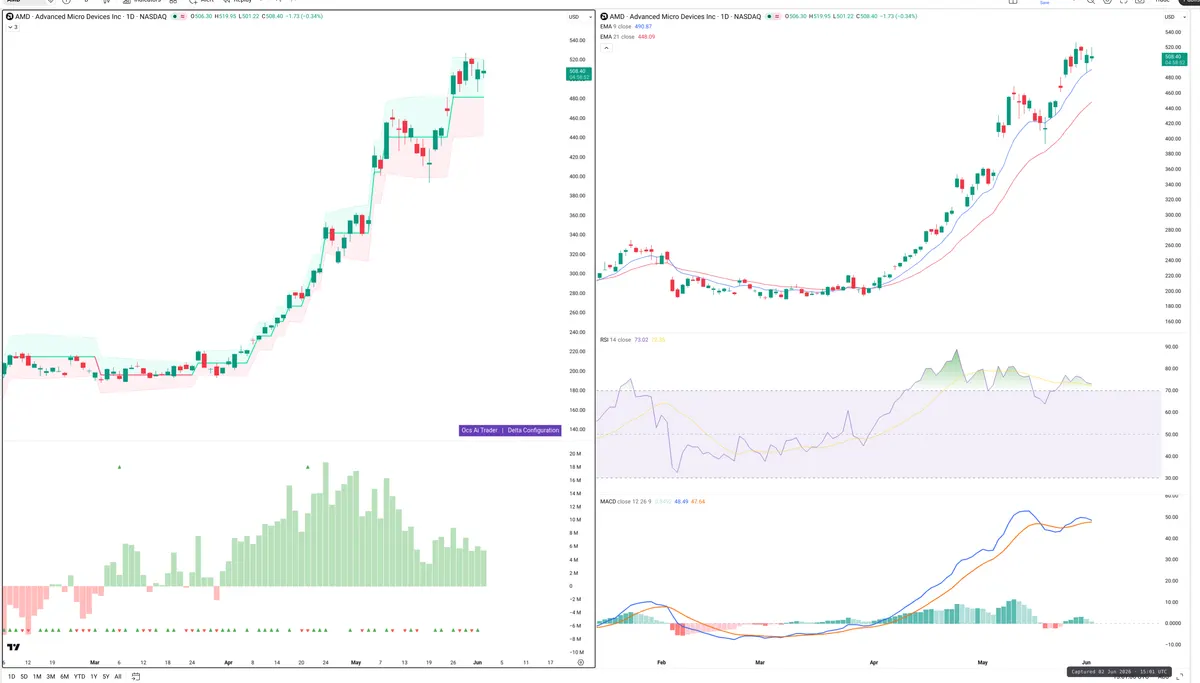1200x683 pixels.
Task: Click the AMD logo icon in right chart
Action: (x=604, y=17)
